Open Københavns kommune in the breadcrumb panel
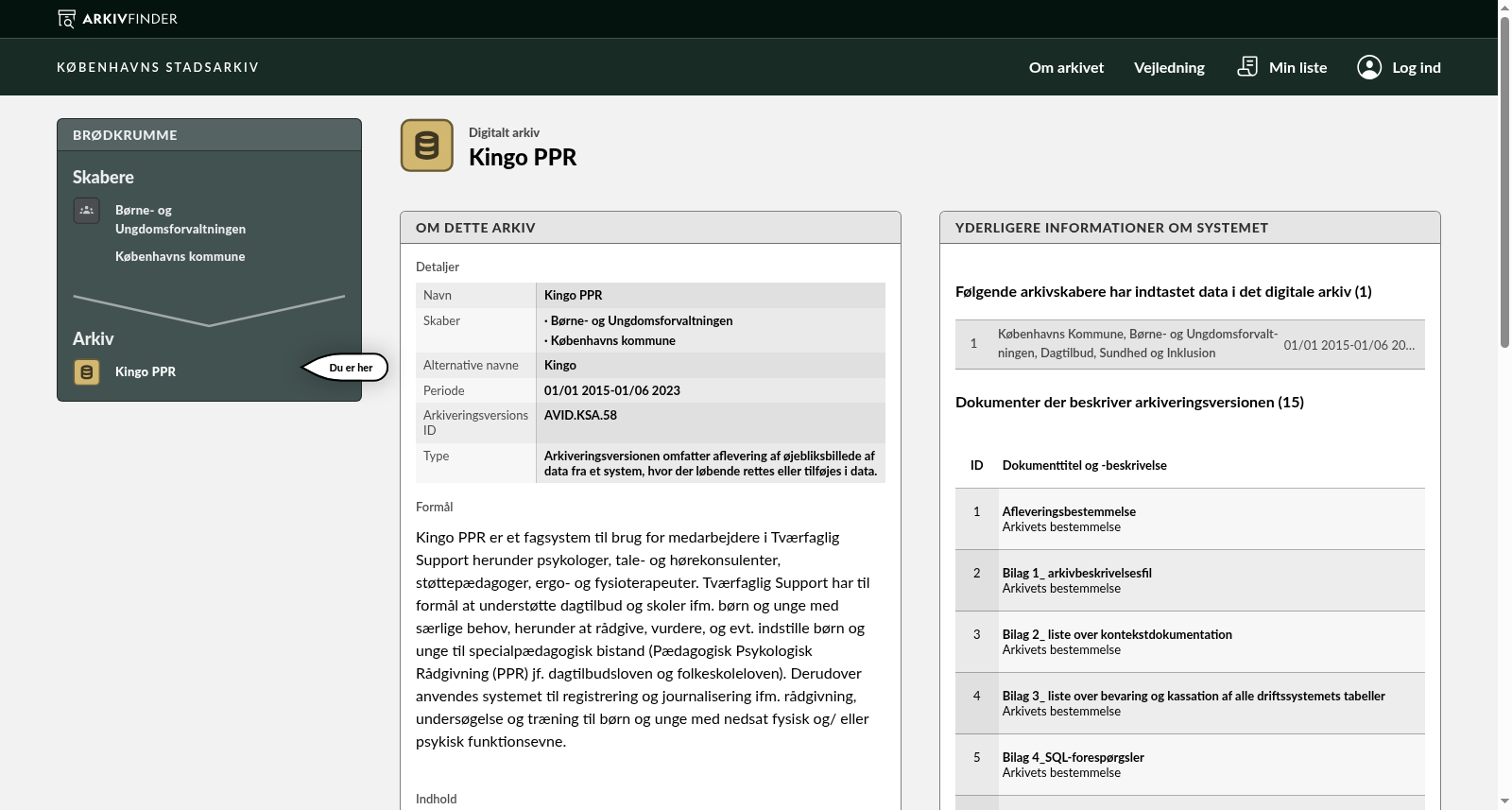1512x810 pixels. coord(180,256)
